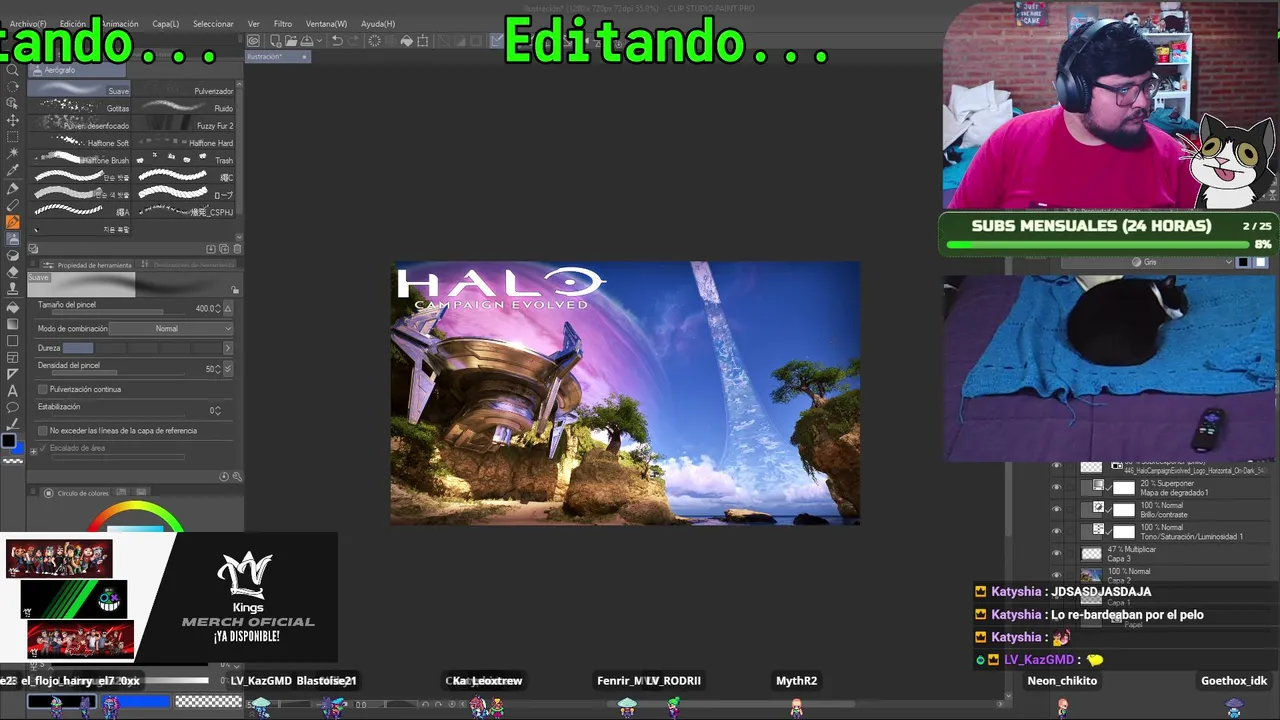
Task: Adjust Densidad del pincel value stepper
Action: click(x=218, y=369)
